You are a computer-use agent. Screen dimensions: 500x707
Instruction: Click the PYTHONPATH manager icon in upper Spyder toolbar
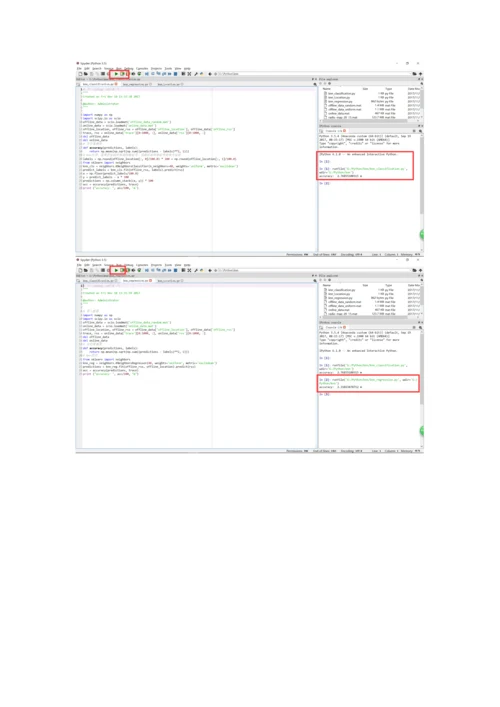pos(202,74)
